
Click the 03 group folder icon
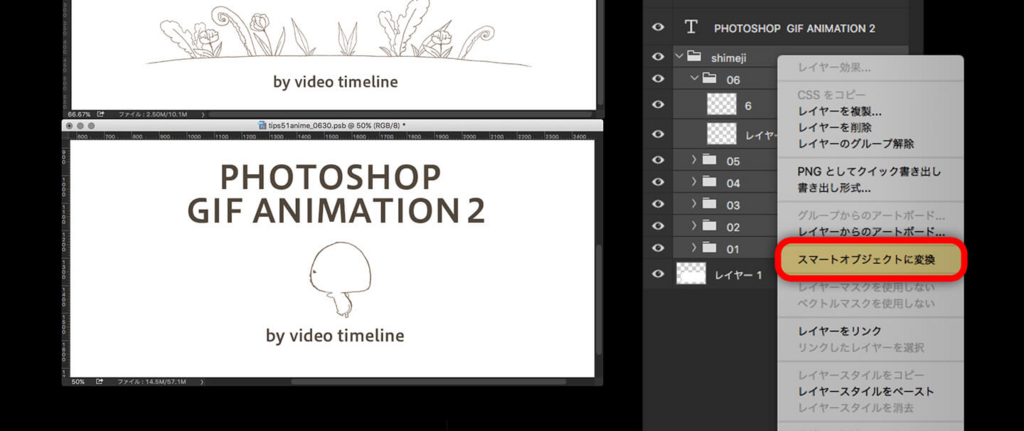709,204
